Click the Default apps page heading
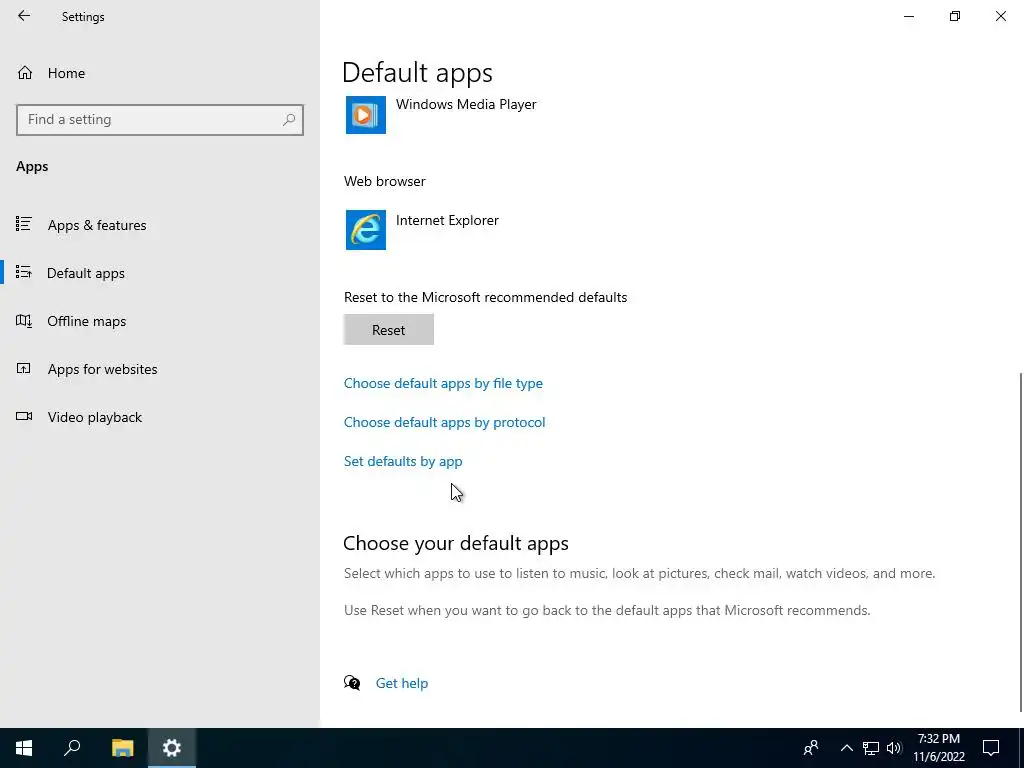The image size is (1024, 768). tap(417, 72)
